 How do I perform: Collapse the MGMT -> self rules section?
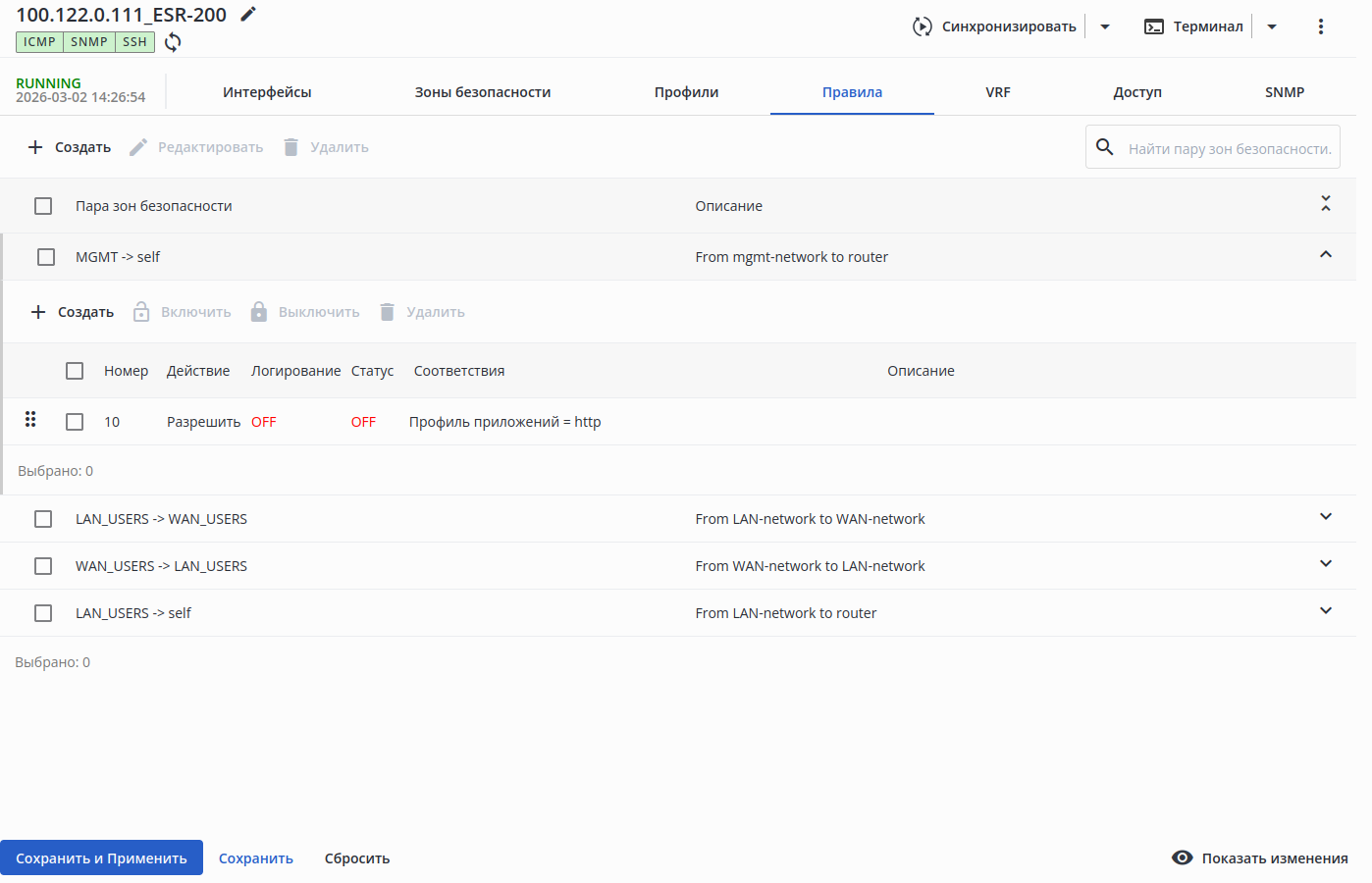1325,255
